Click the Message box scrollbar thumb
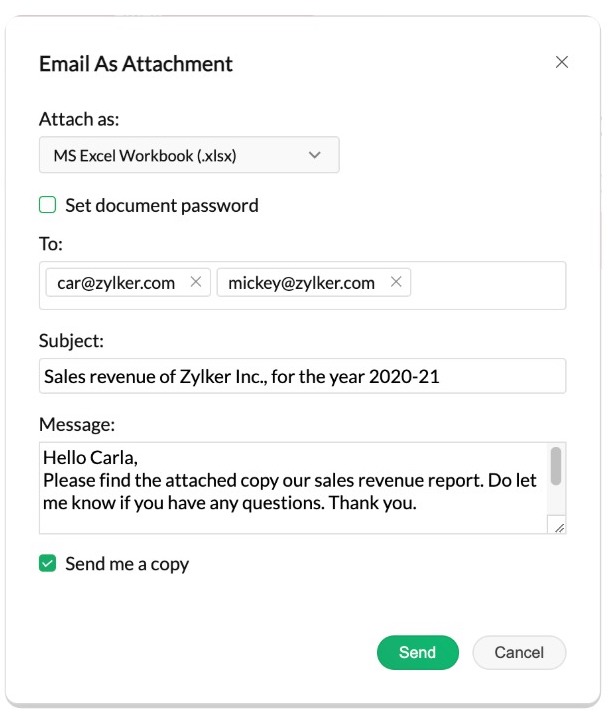 click(x=556, y=465)
